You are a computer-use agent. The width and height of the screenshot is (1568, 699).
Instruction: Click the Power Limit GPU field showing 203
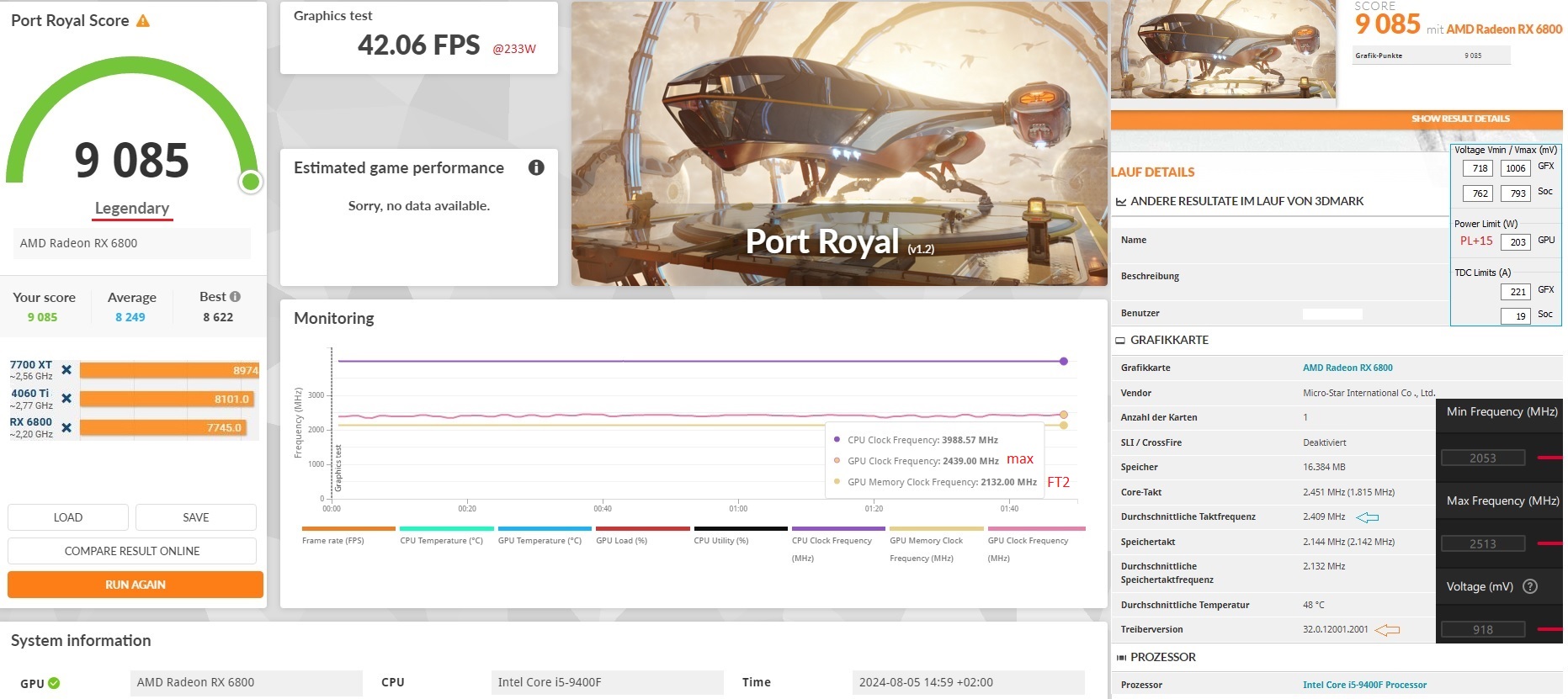tap(1515, 242)
